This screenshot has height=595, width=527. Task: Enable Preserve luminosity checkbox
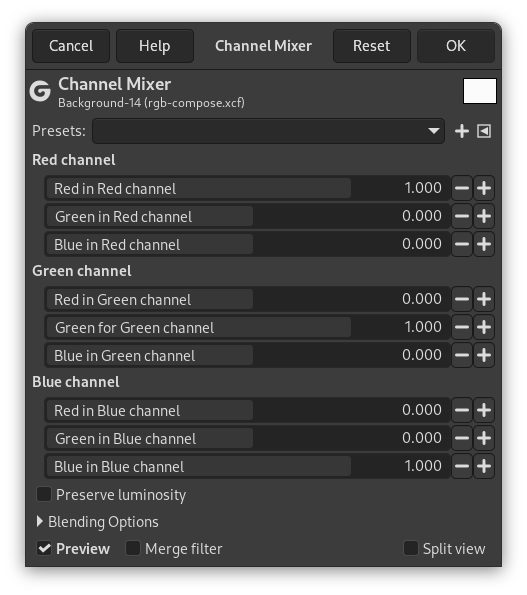coord(44,494)
